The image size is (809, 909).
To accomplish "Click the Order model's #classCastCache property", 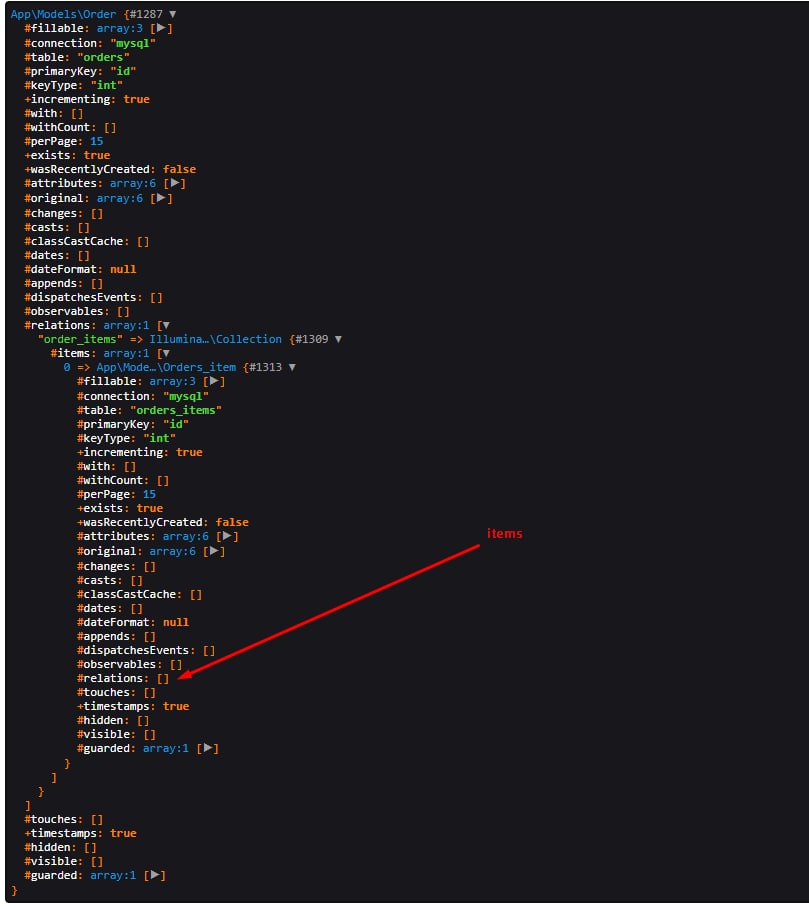I will click(74, 241).
